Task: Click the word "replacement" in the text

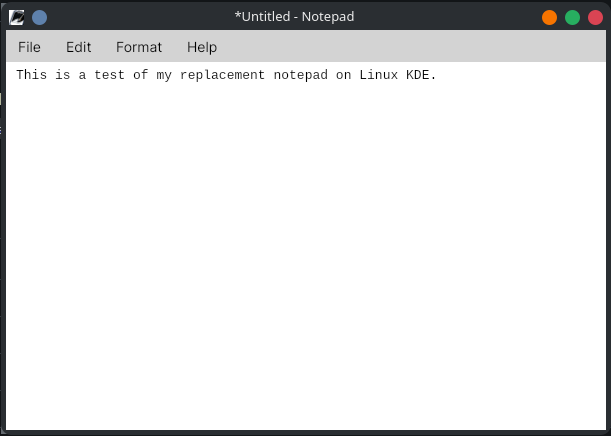Action: pyautogui.click(x=222, y=75)
